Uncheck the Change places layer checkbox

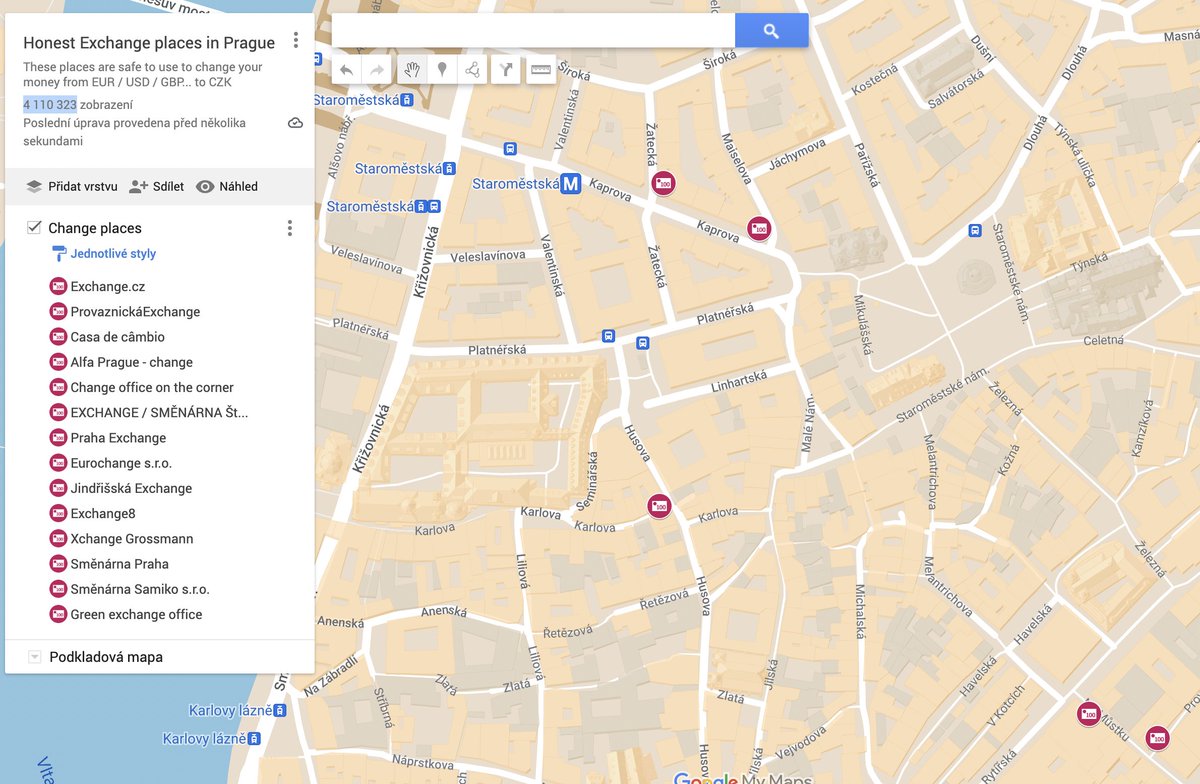coord(34,228)
